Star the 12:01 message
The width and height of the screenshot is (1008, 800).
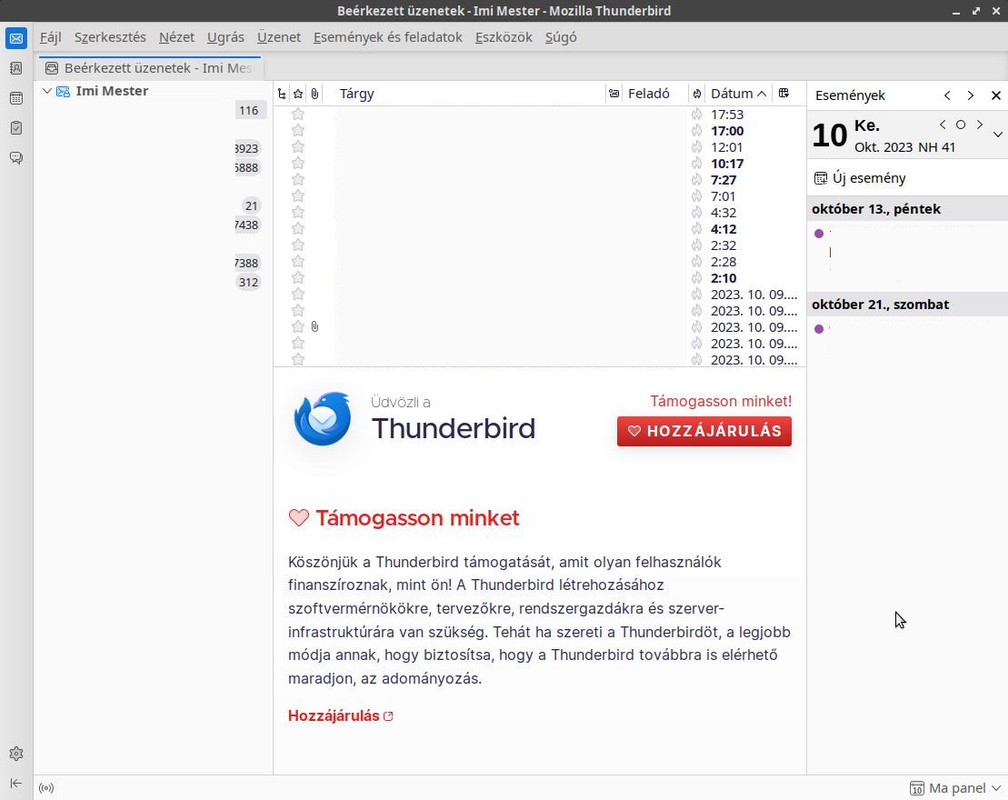coord(298,147)
